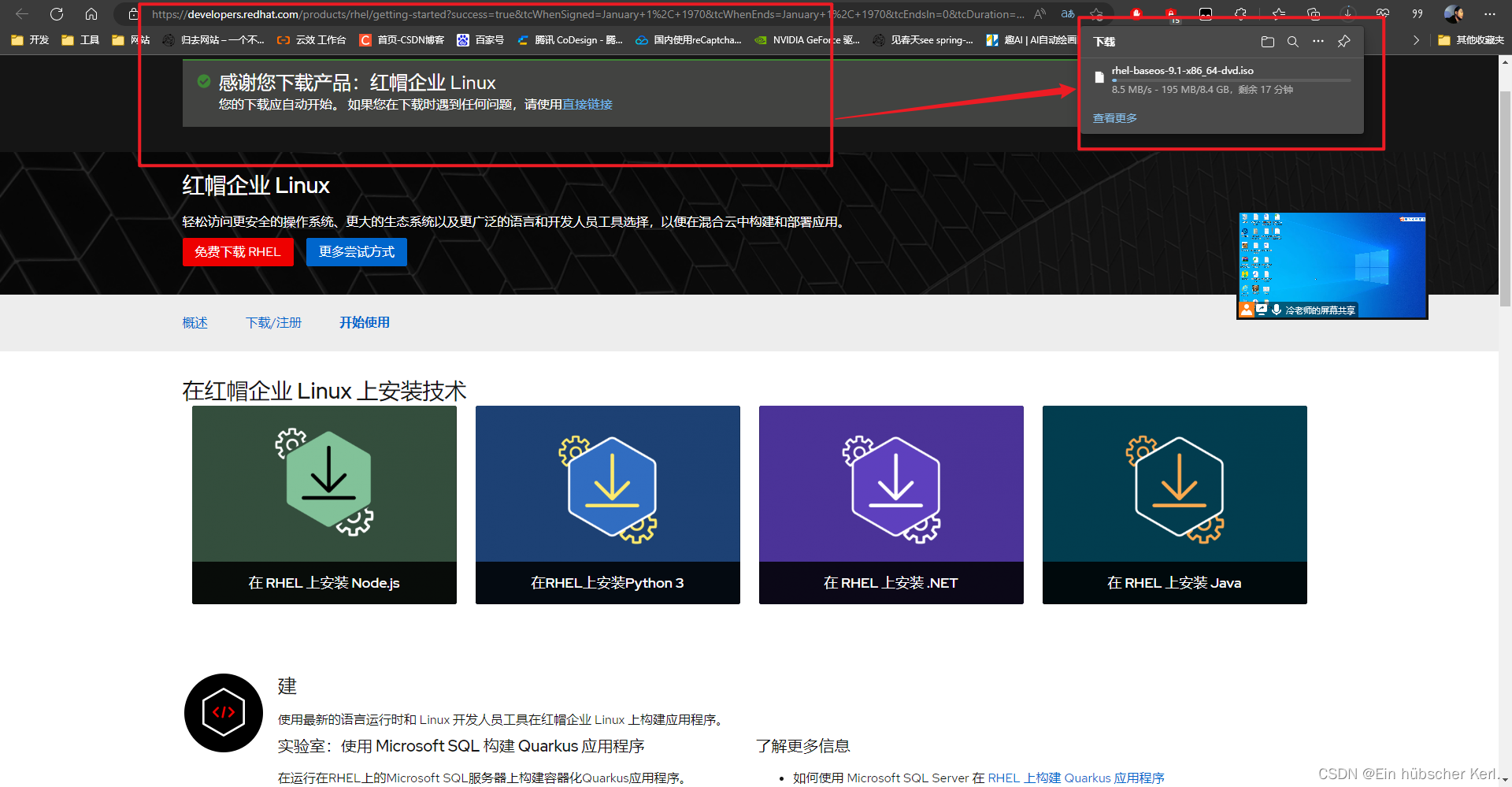Switch to the 下载/注册 tab
1512x787 pixels.
click(274, 323)
